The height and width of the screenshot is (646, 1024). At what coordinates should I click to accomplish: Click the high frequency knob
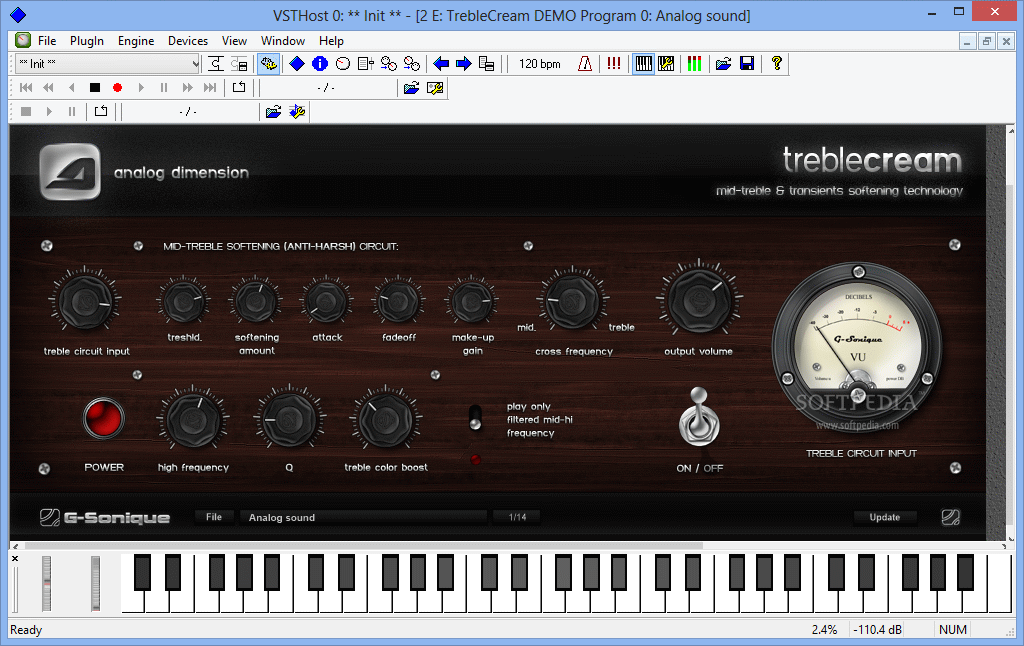point(193,420)
